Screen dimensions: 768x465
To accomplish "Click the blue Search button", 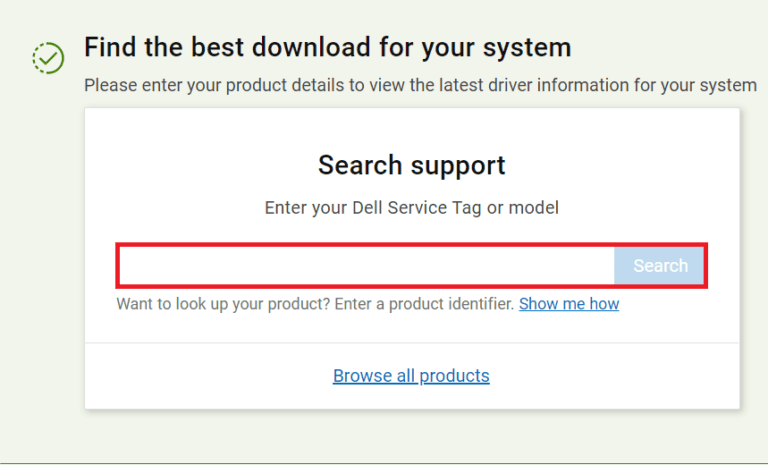I will 659,266.
